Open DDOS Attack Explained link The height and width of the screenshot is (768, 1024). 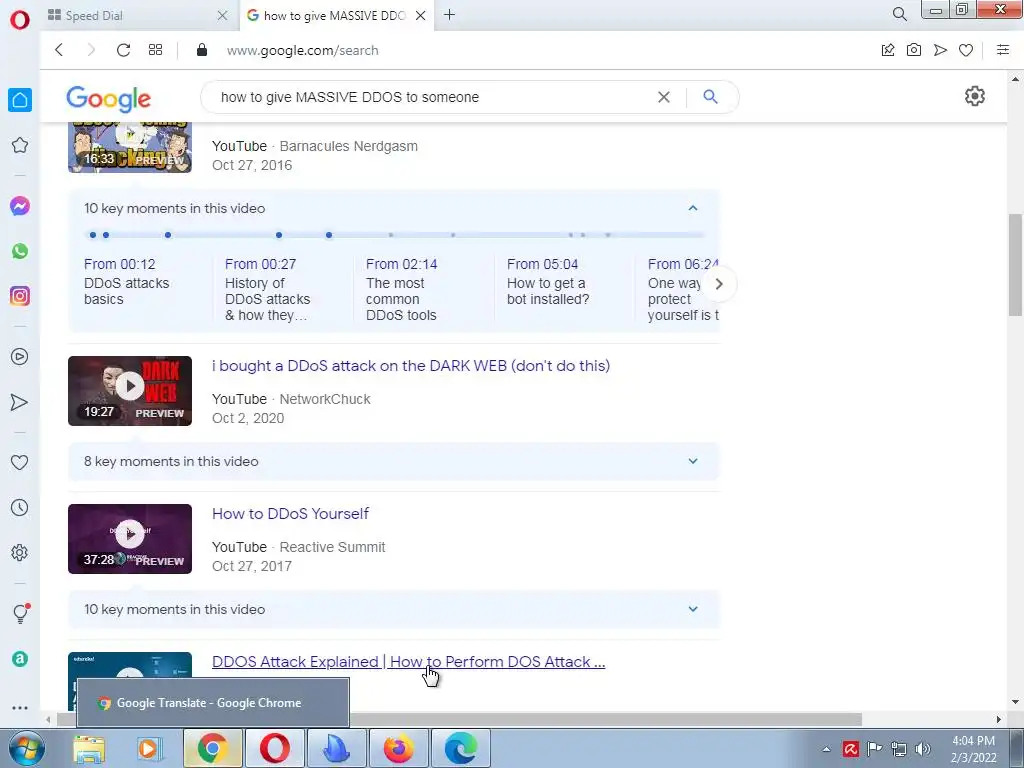[x=409, y=662]
